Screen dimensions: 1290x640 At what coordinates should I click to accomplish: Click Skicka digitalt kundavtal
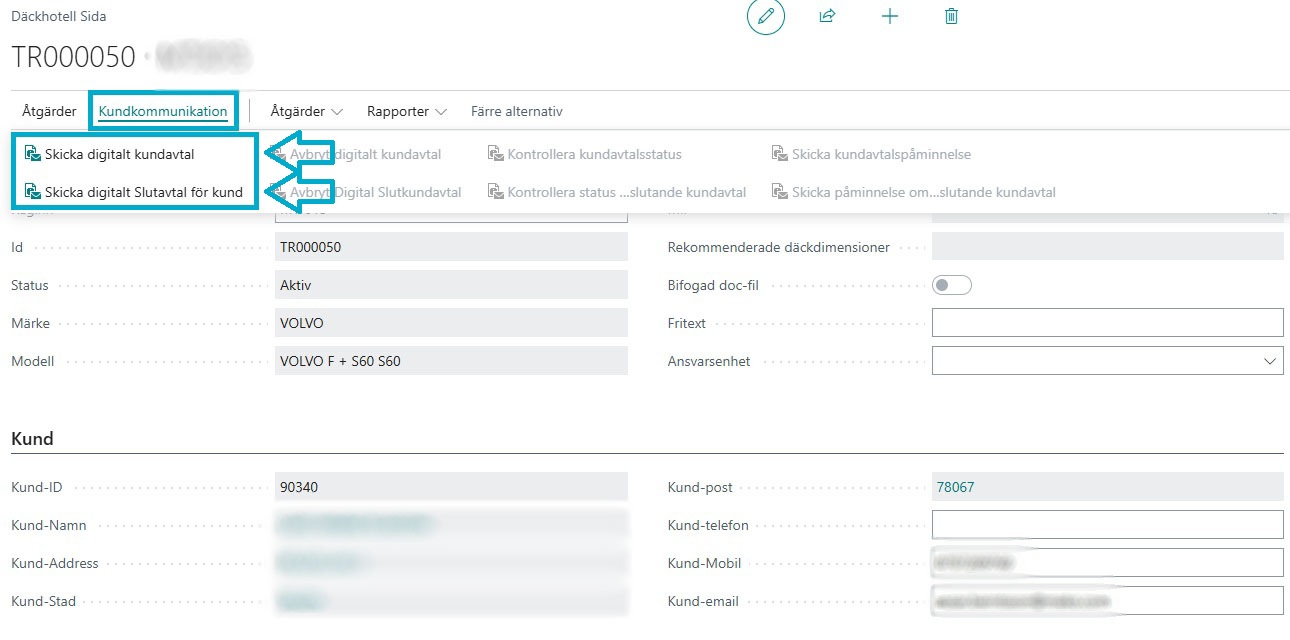(118, 154)
